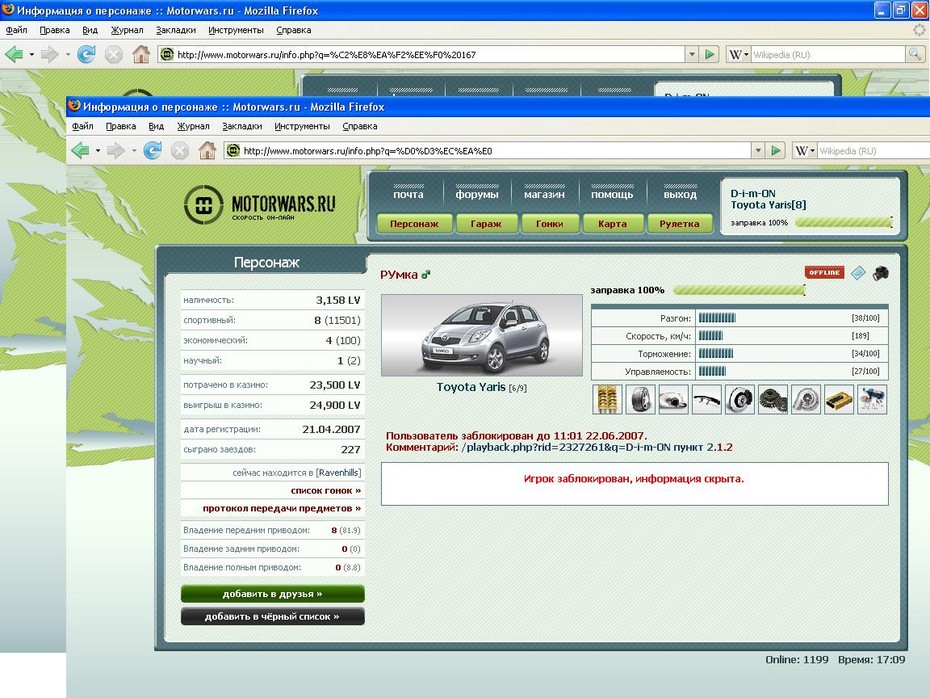Viewport: 930px width, 698px height.
Task: Open the Wikipedia search engine dropdown in background window
Action: coord(738,55)
